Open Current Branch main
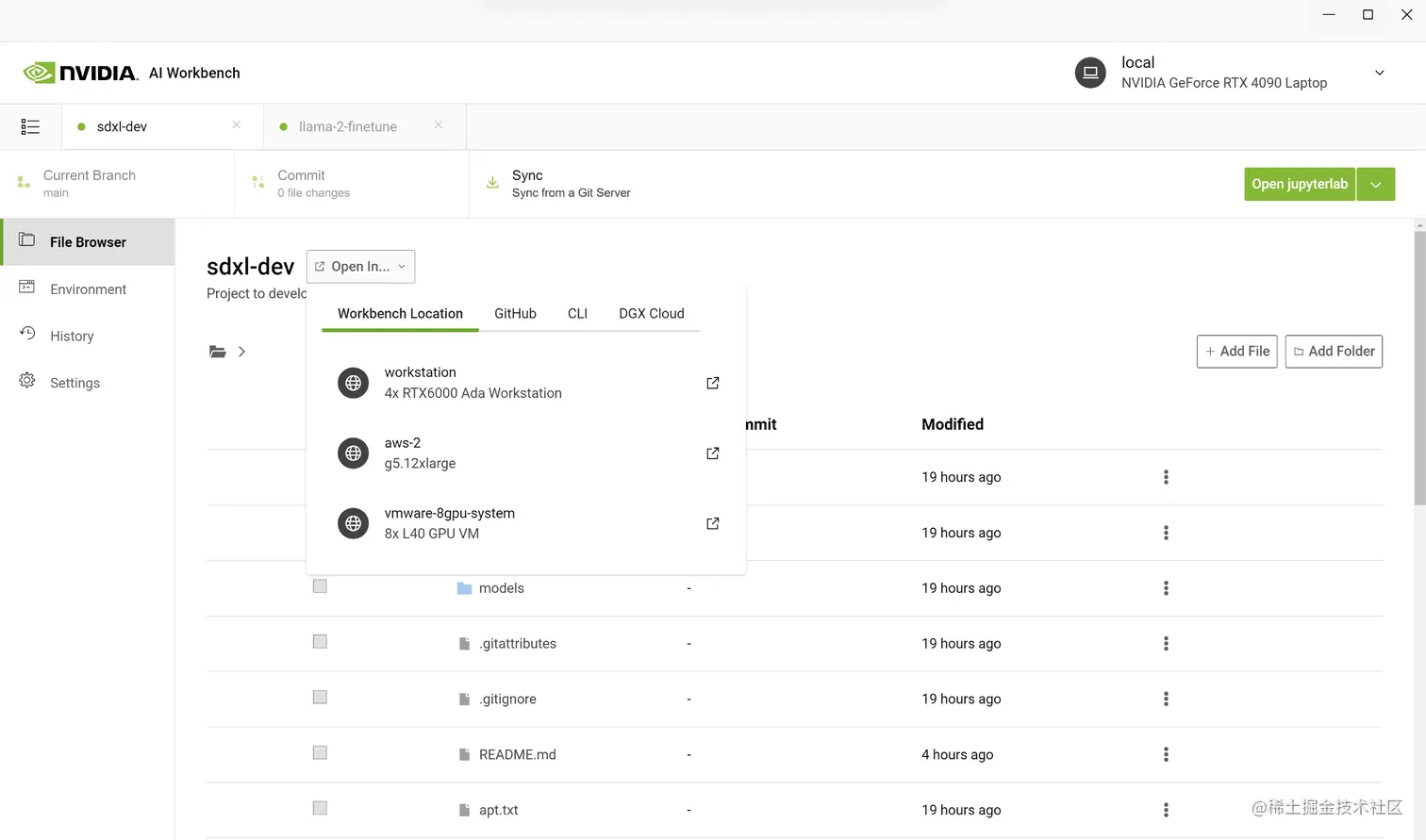 117,184
